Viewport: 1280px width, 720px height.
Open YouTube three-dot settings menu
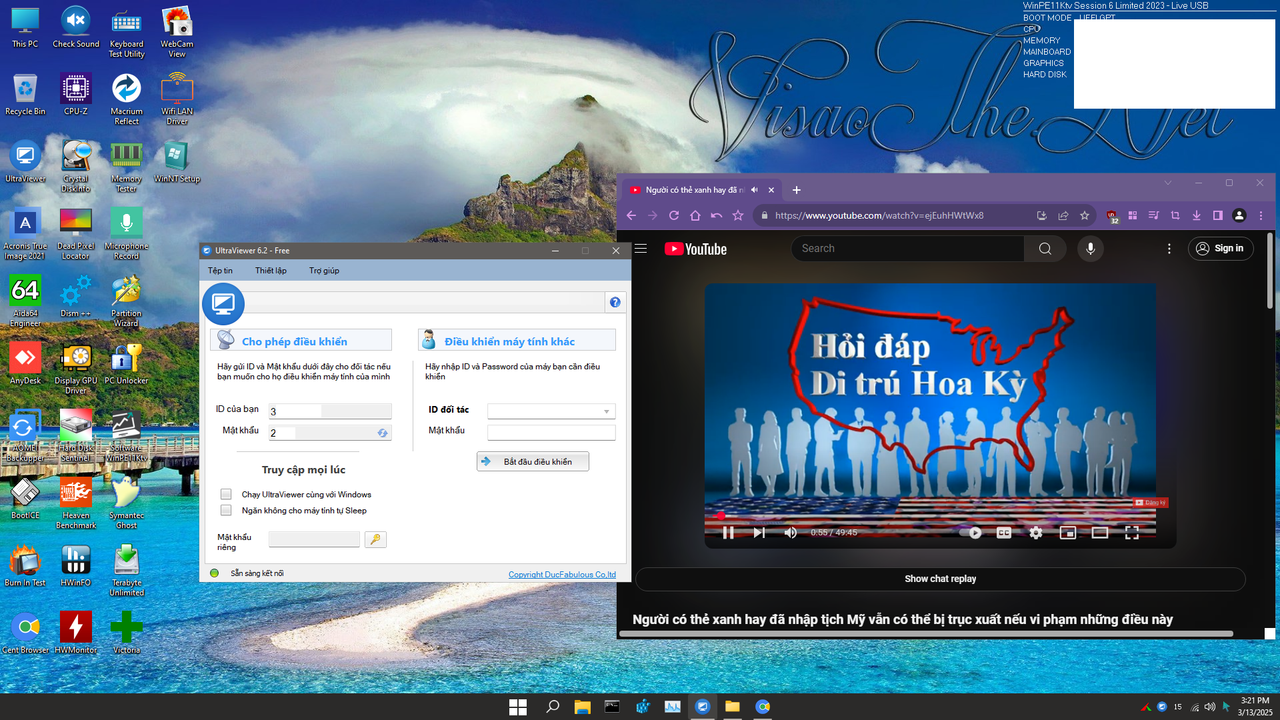1169,249
